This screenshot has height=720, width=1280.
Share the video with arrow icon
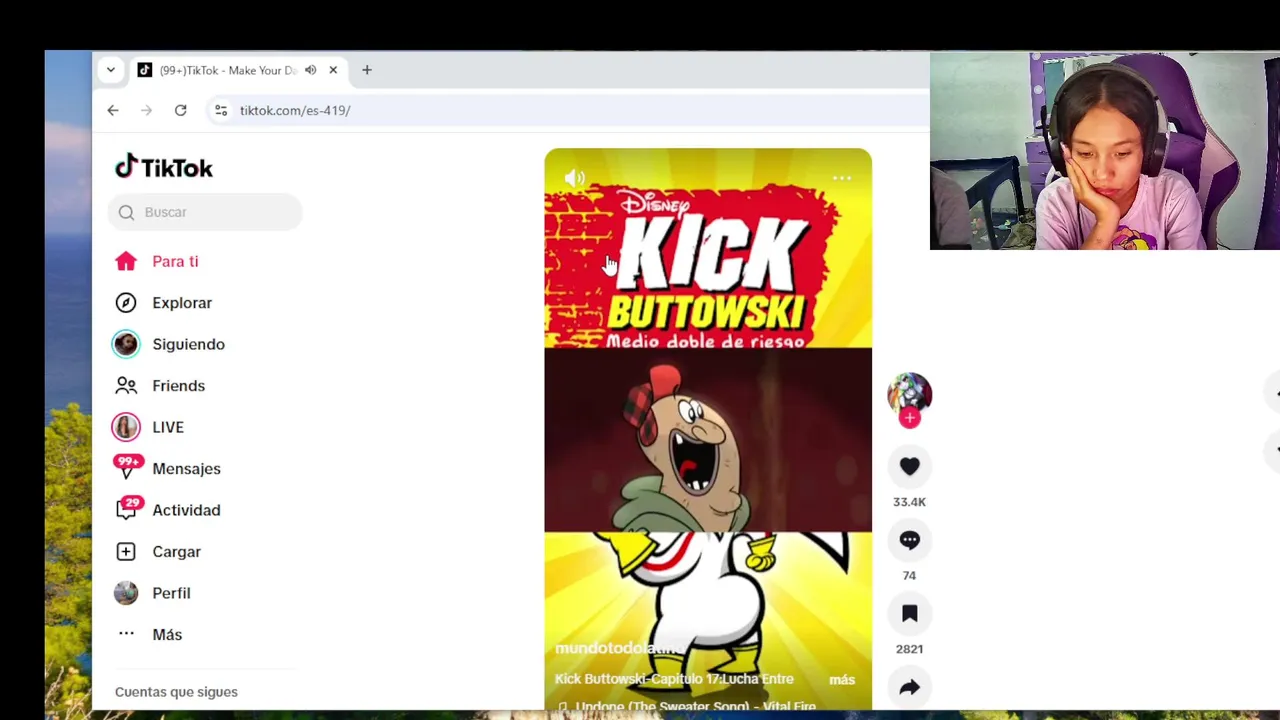coord(910,688)
